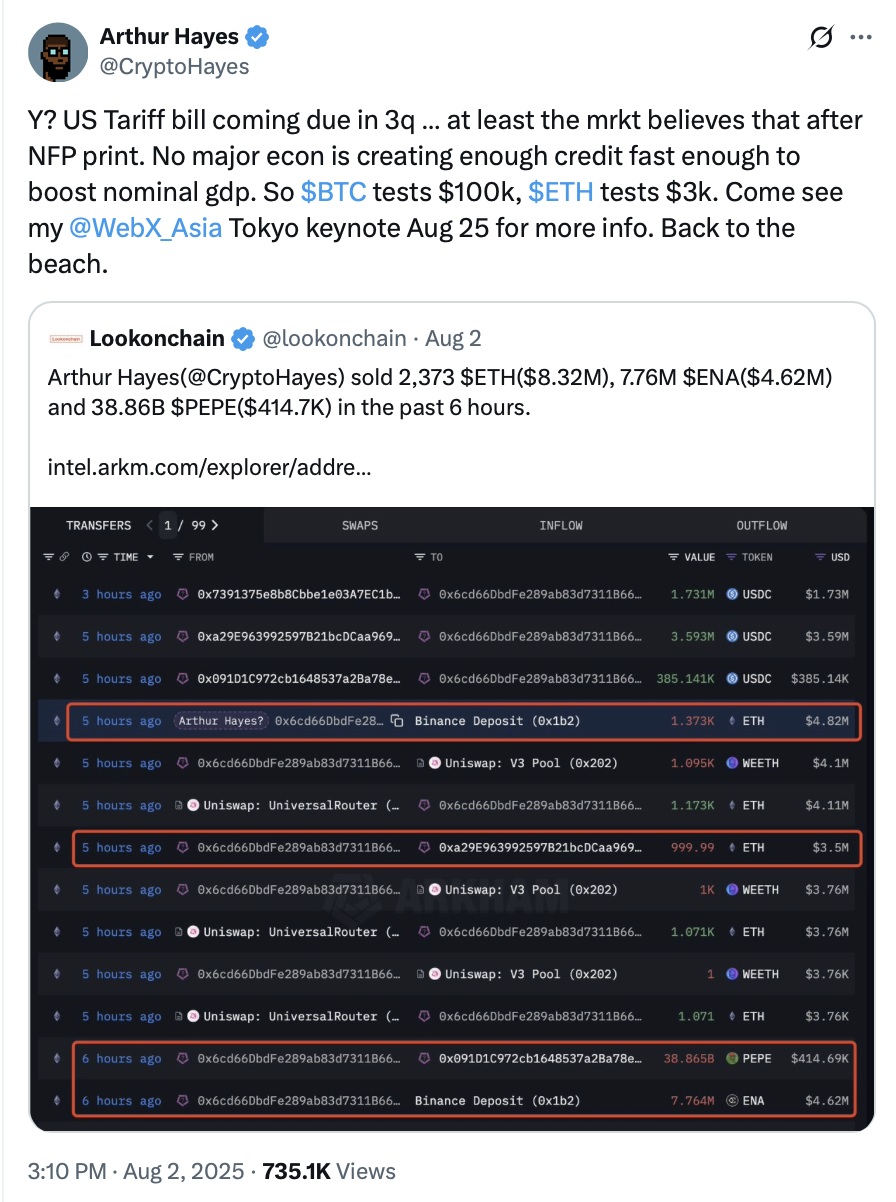Screen dimensions: 896x1202
Task: Expand the TIME sort dropdown arrow
Action: tap(150, 557)
